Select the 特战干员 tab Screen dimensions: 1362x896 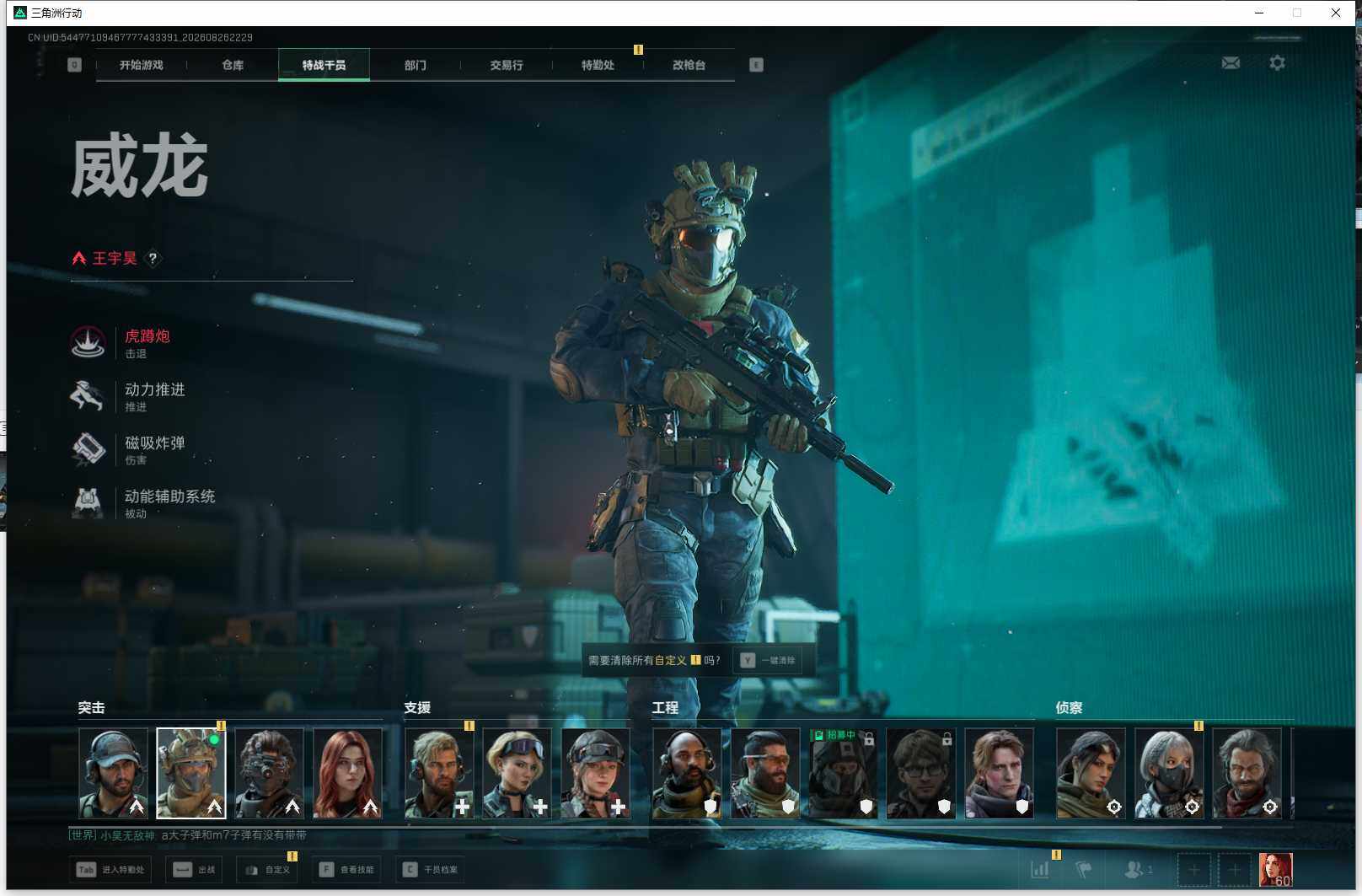point(324,65)
